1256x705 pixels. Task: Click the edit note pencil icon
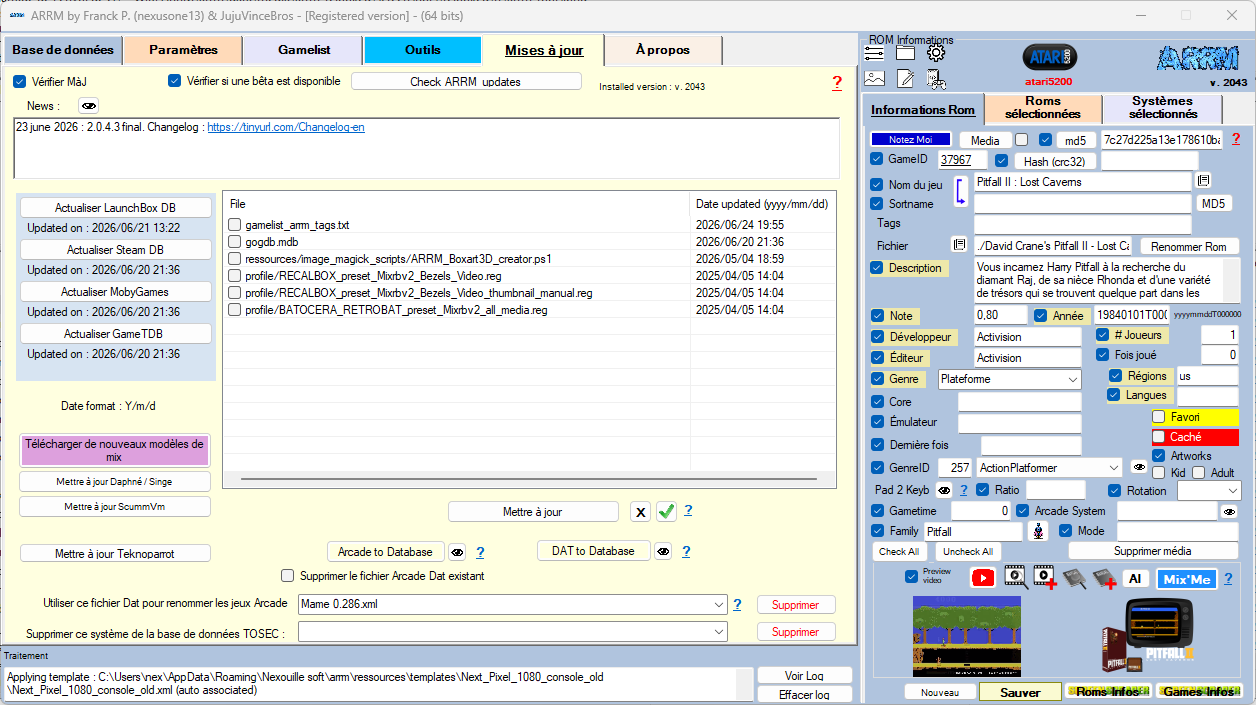pyautogui.click(x=905, y=78)
